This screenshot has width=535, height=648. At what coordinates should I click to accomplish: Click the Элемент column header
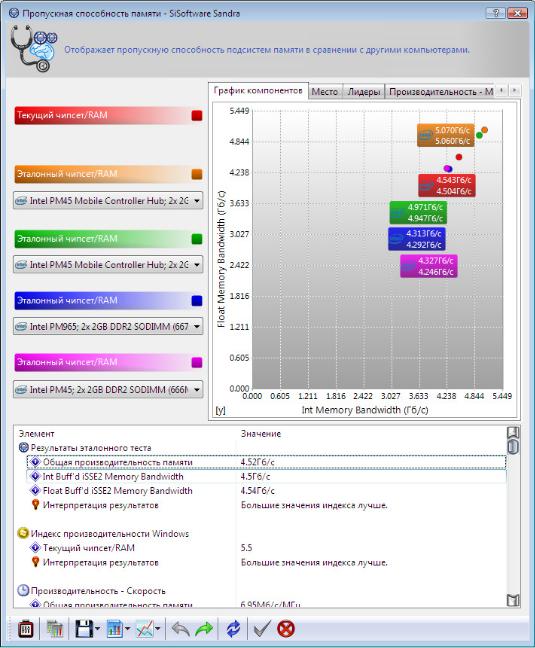(x=36, y=434)
